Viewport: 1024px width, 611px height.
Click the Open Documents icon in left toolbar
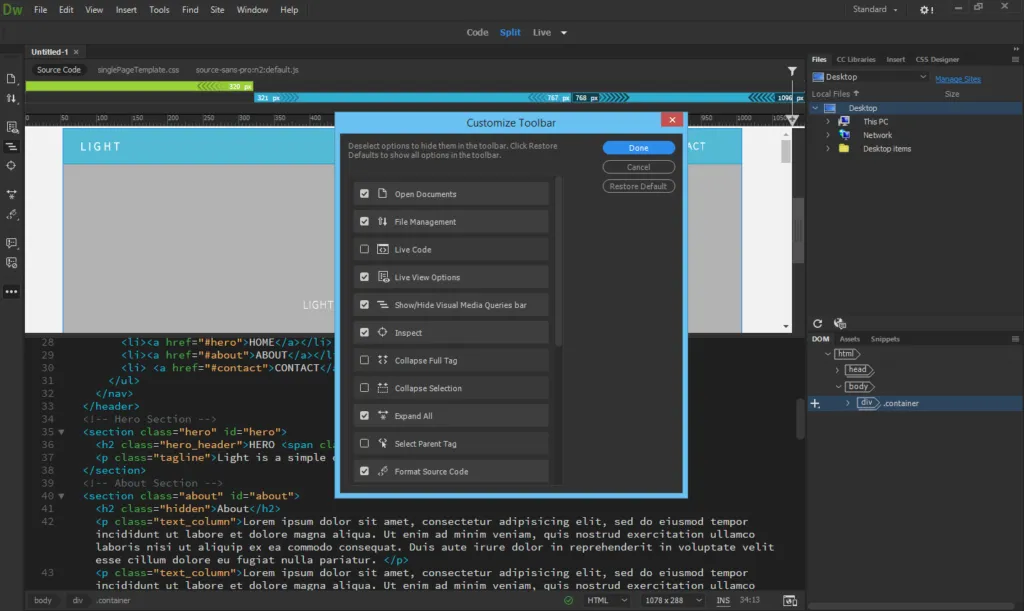tap(12, 79)
